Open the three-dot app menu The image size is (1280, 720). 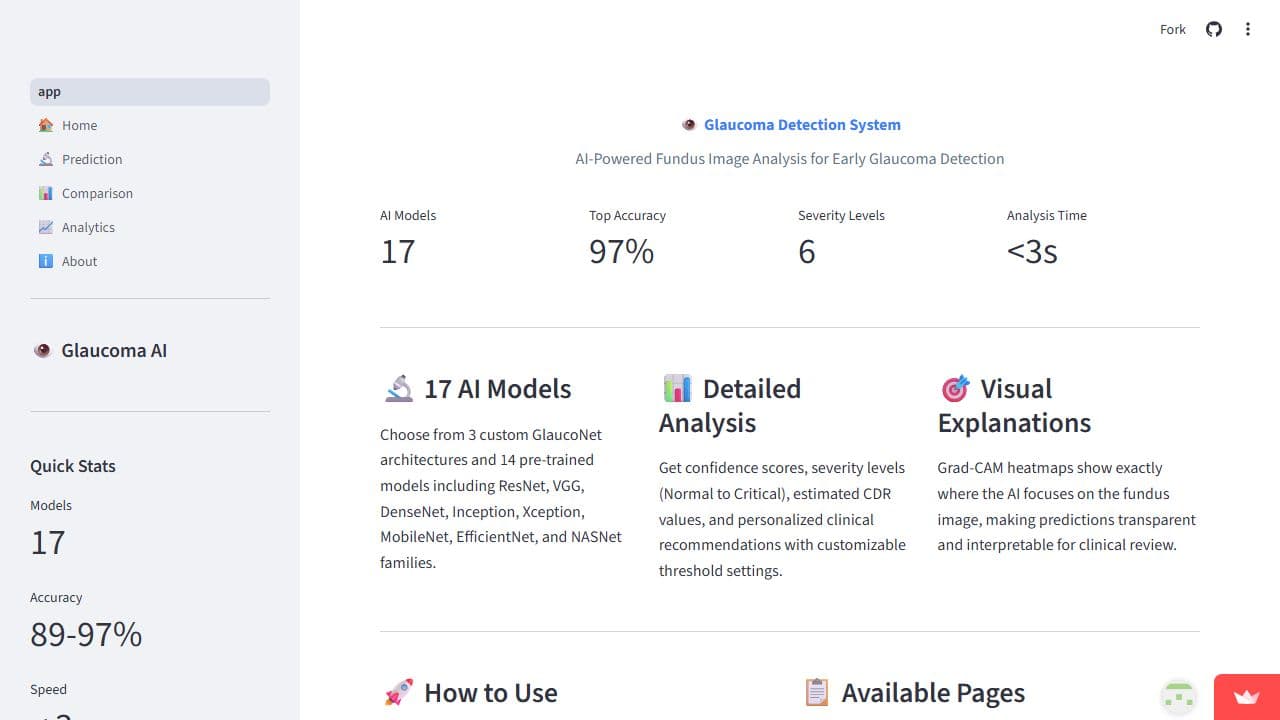point(1247,29)
